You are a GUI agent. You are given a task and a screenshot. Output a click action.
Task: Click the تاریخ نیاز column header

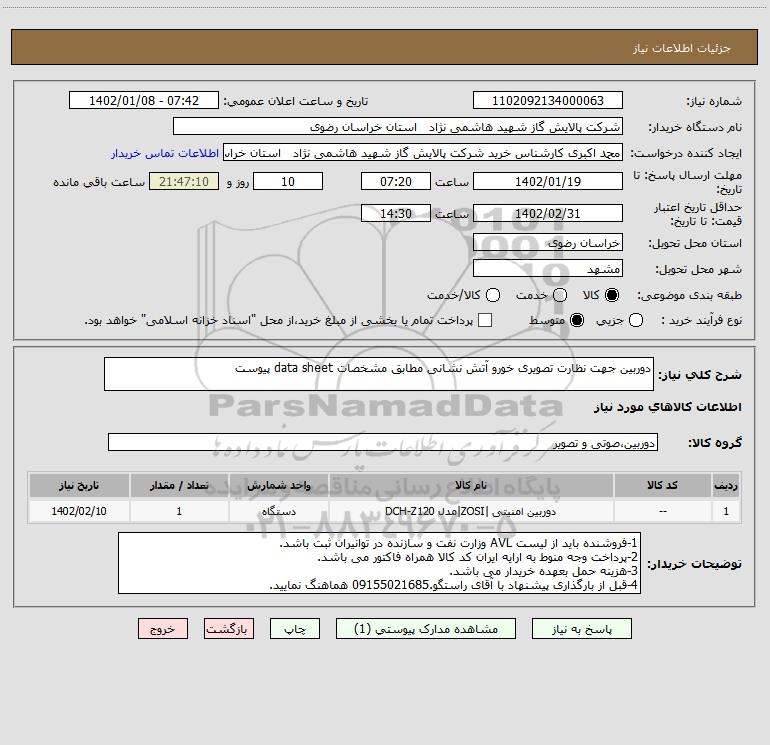(x=79, y=485)
